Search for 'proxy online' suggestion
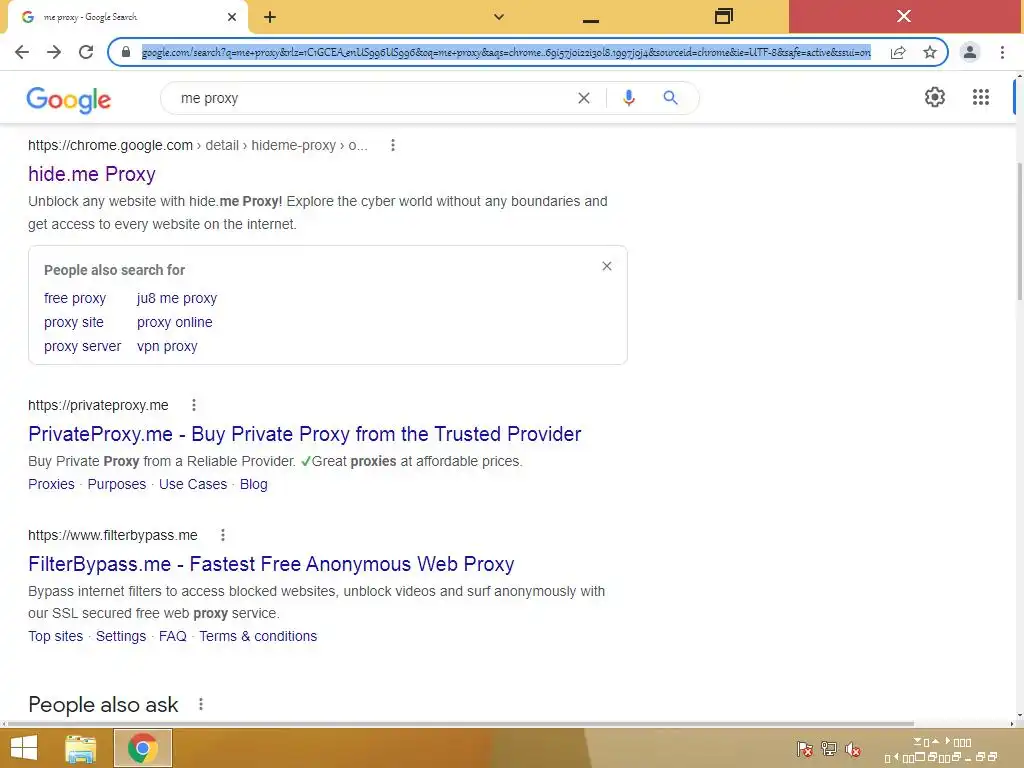 tap(174, 323)
